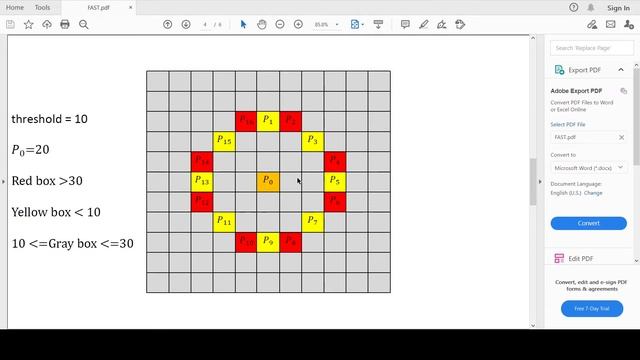Image resolution: width=640 pixels, height=360 pixels.
Task: Click the Edit PDF label
Action: coord(581,259)
